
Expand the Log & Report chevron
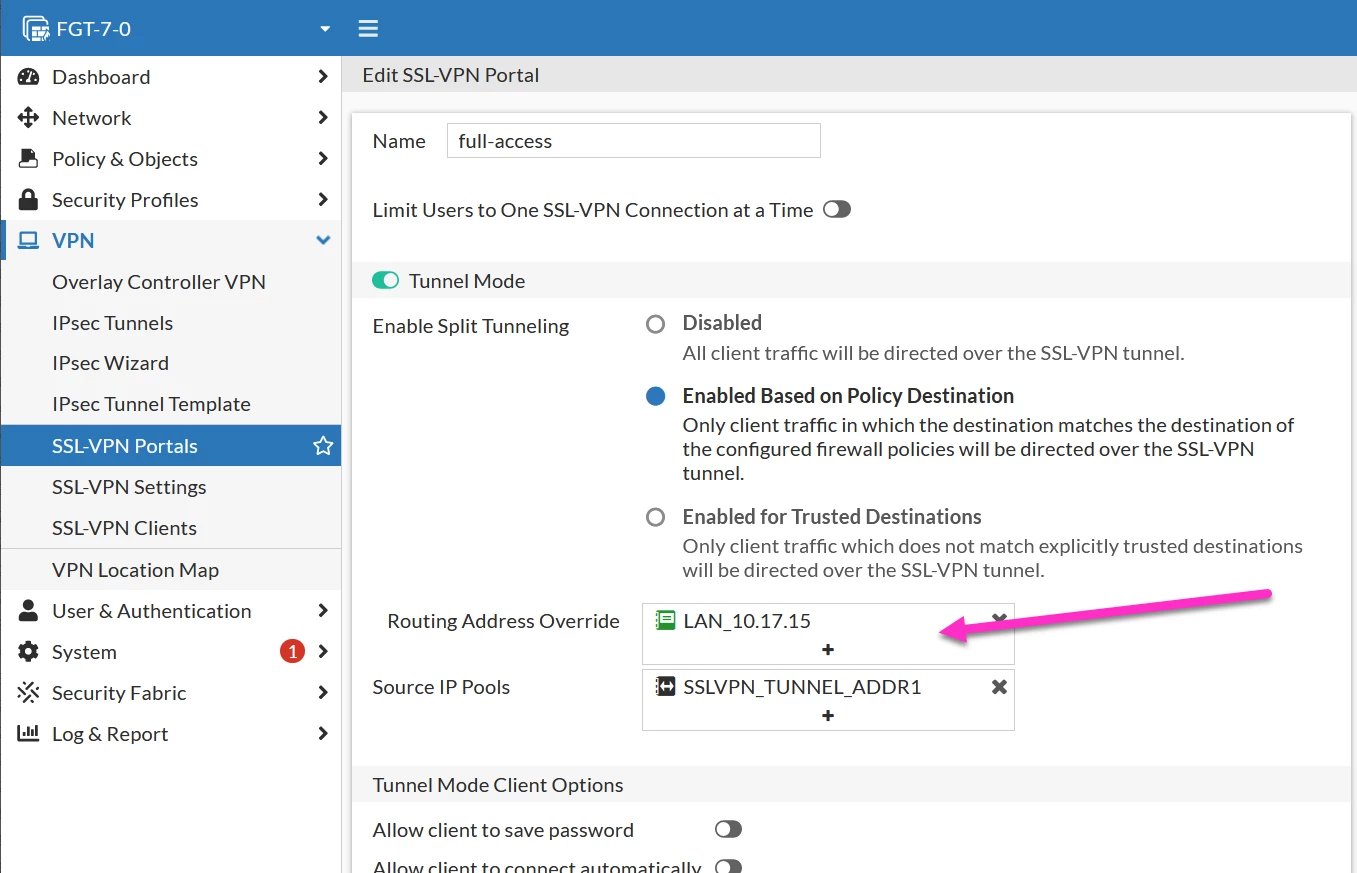point(322,734)
